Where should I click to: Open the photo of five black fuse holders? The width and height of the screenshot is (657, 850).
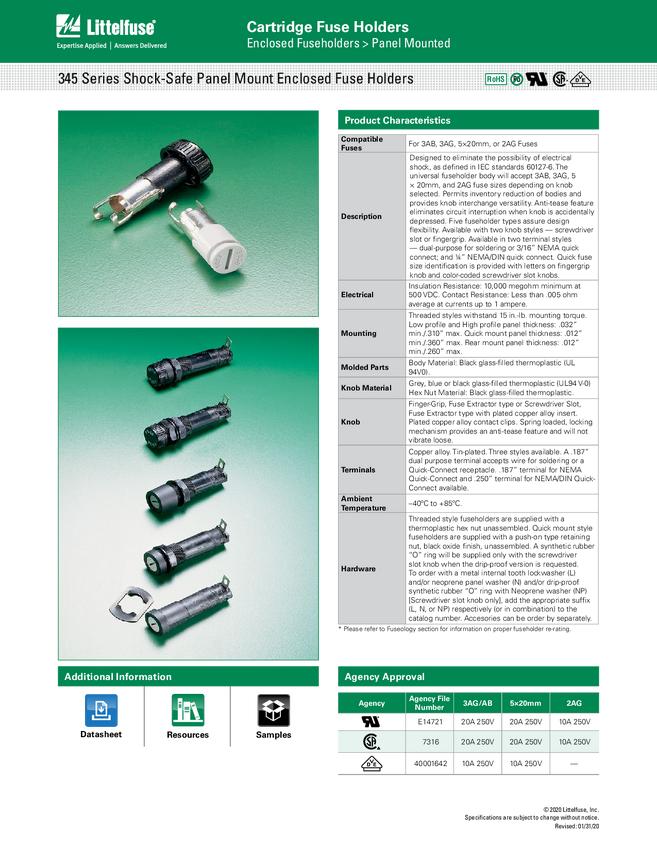(188, 494)
